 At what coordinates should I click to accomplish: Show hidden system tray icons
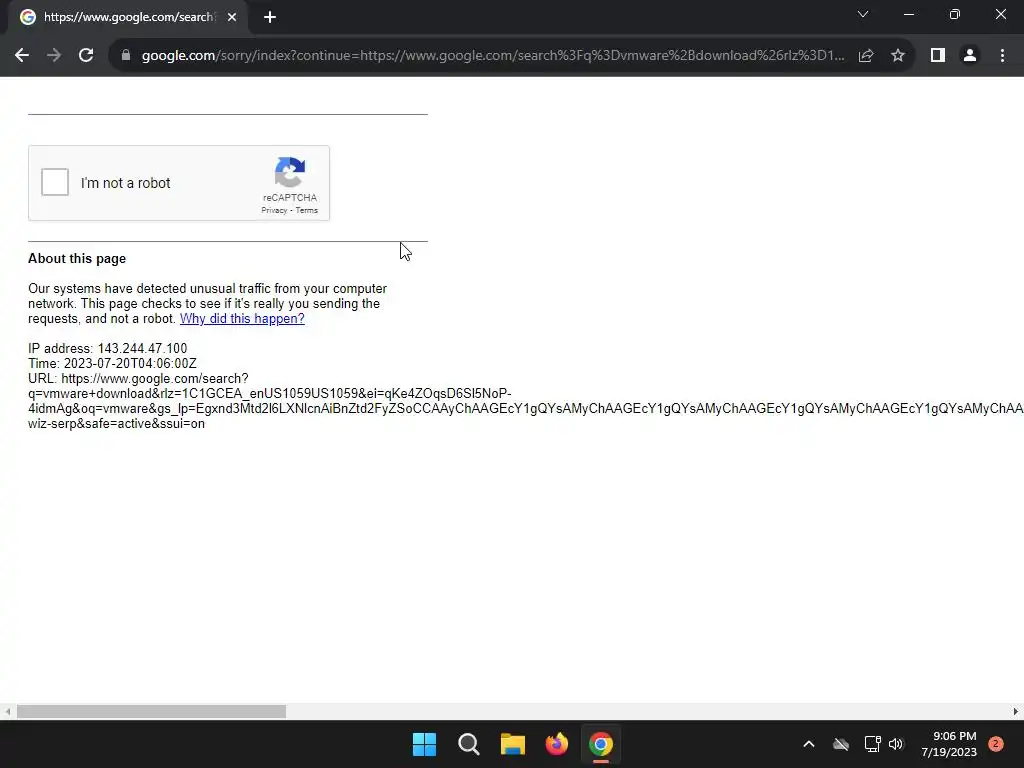tap(808, 744)
